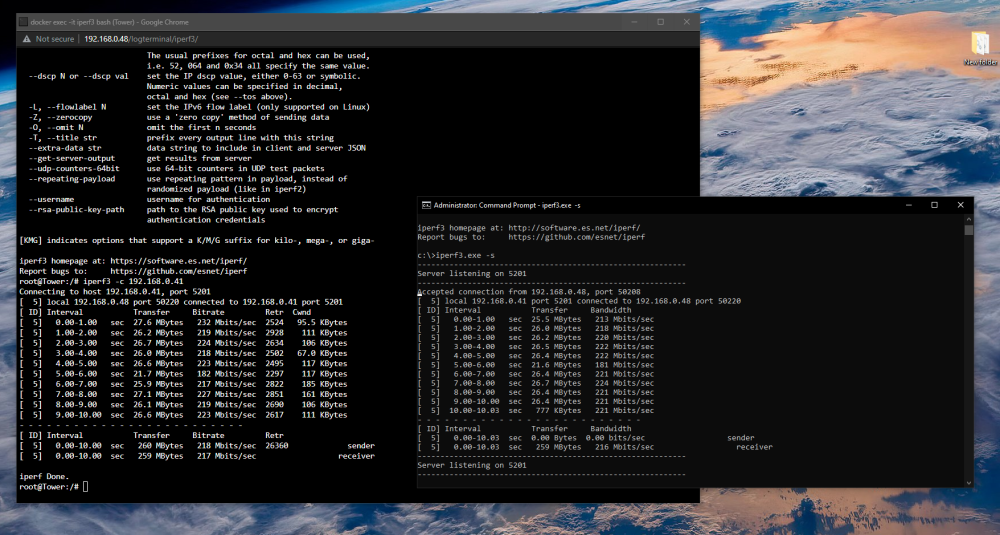Screen dimensions: 1000x535
Task: Click the iperf Done. message
Action: click(44, 476)
